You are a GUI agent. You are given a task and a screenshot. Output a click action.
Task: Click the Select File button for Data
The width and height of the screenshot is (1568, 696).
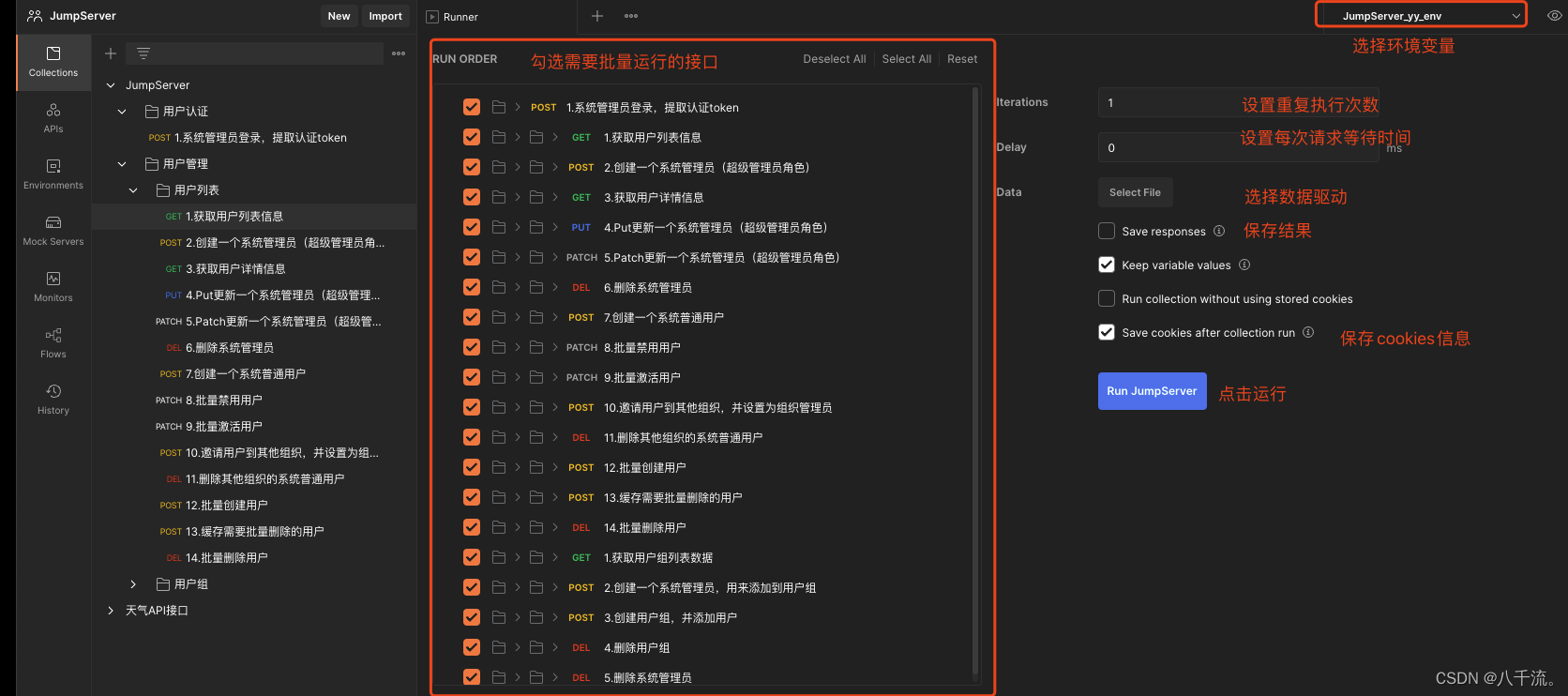[1135, 192]
